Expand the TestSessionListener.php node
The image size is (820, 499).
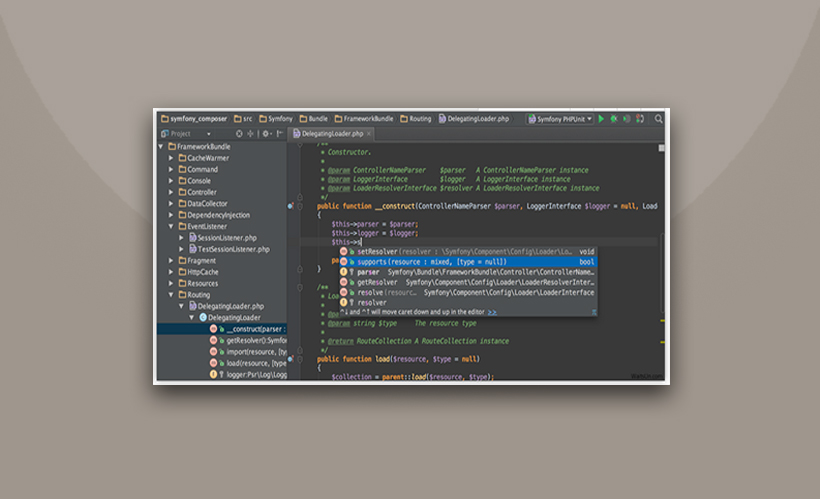click(x=181, y=250)
